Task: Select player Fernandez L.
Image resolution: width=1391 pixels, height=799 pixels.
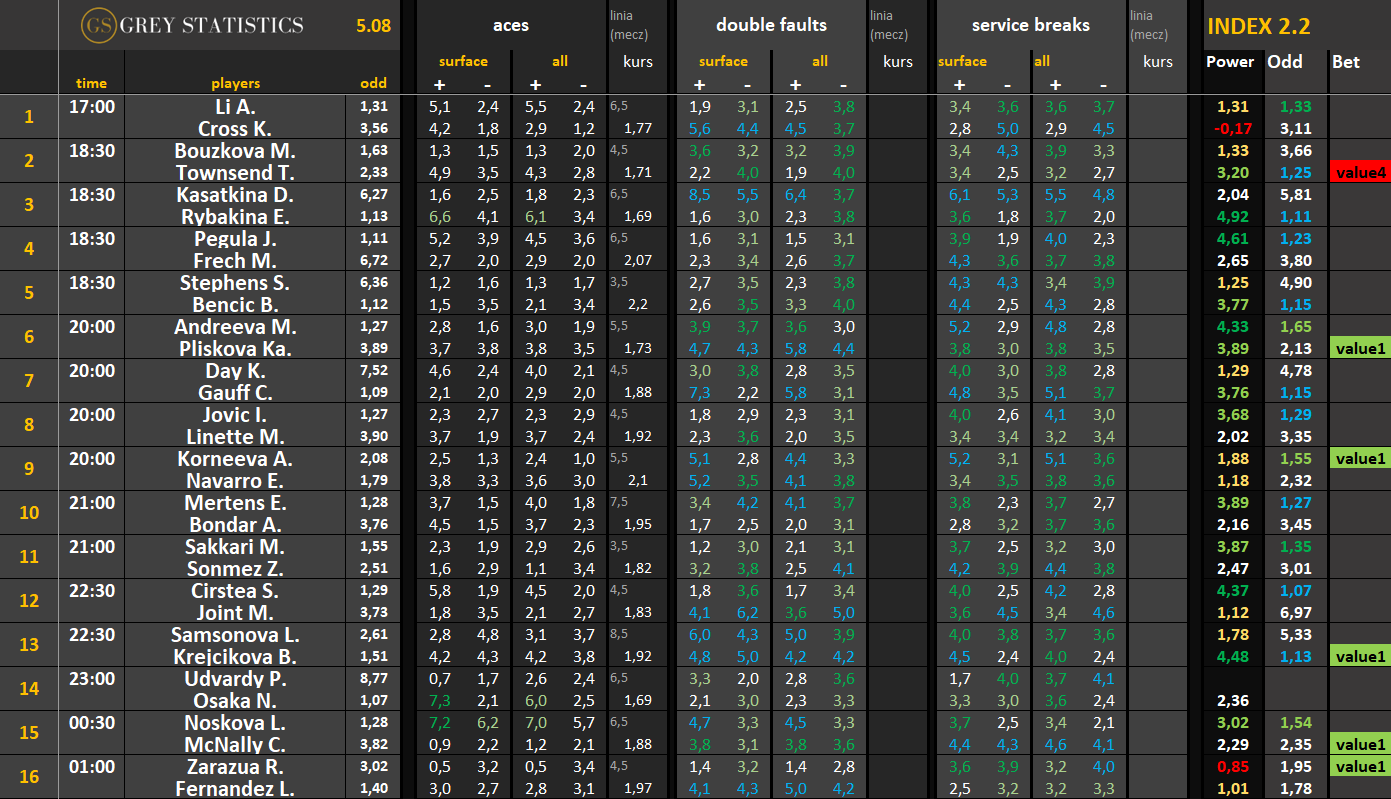Action: tap(235, 788)
